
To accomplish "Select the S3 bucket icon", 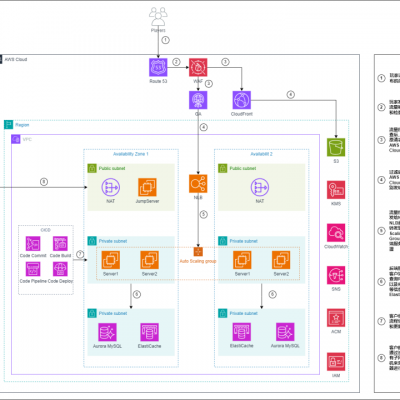I will pos(336,147).
